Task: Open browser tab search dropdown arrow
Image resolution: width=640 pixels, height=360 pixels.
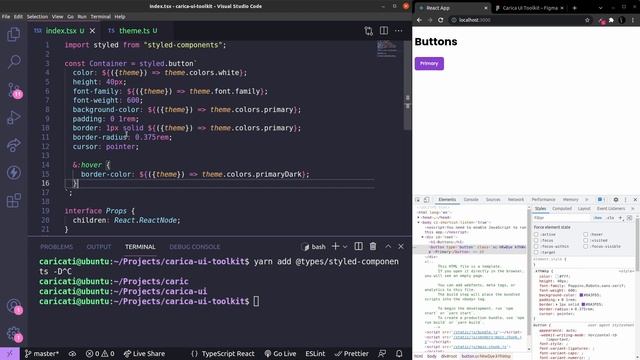Action: pyautogui.click(x=600, y=8)
